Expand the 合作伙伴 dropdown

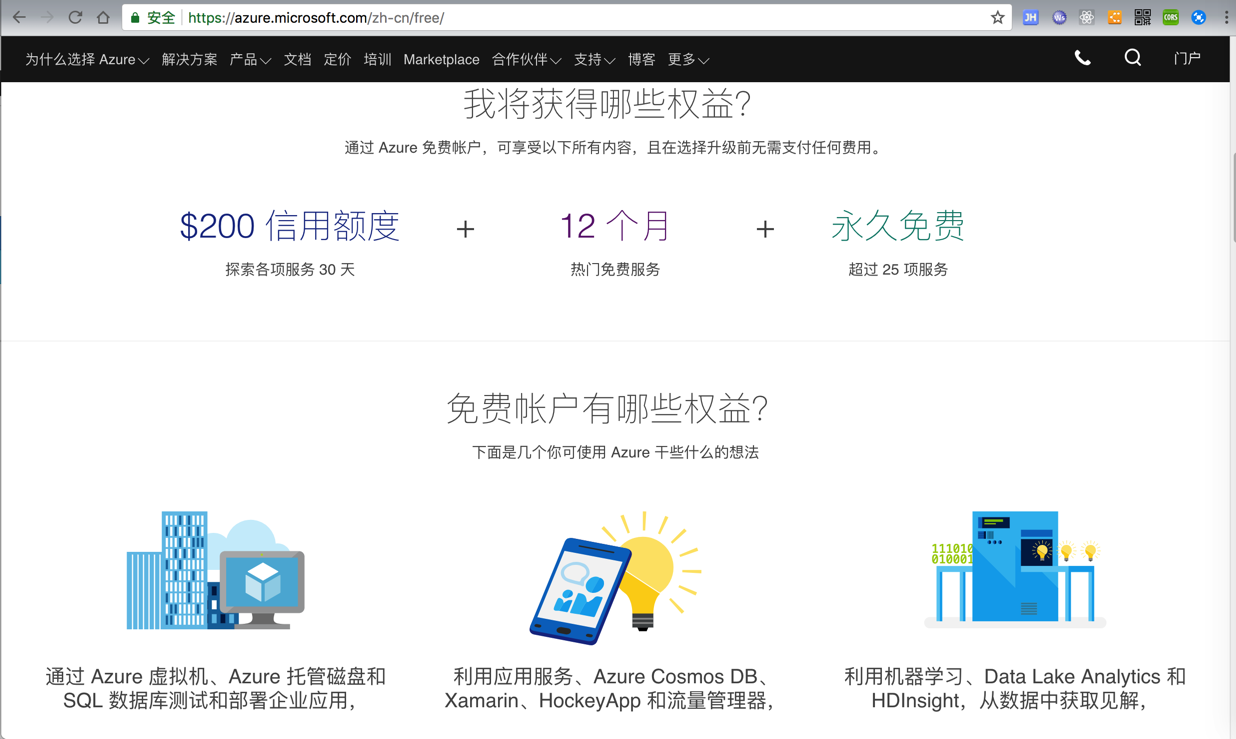tap(526, 60)
